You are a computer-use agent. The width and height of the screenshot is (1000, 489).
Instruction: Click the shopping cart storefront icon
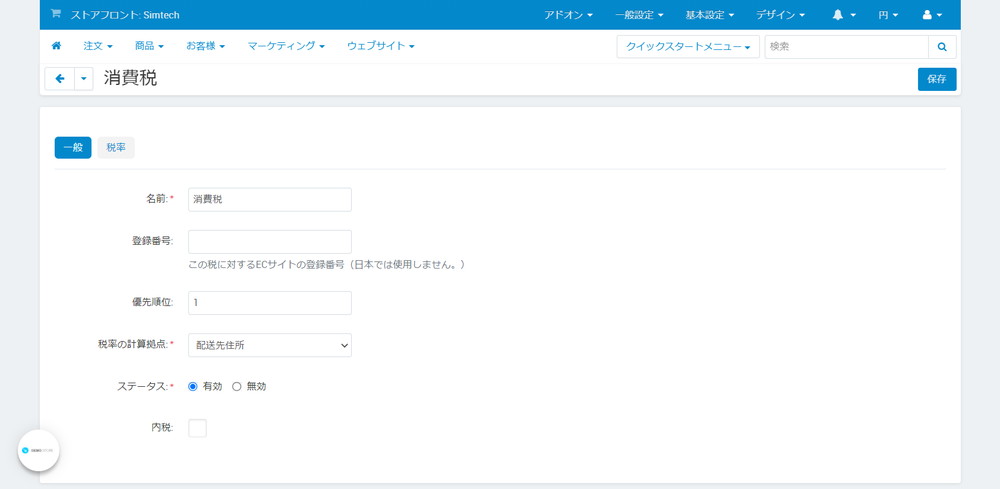55,14
